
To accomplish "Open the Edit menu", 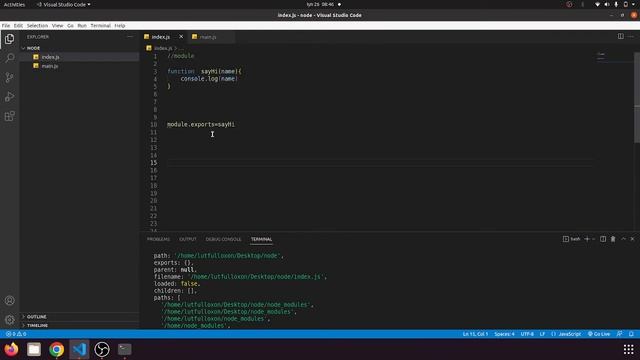I will point(18,25).
